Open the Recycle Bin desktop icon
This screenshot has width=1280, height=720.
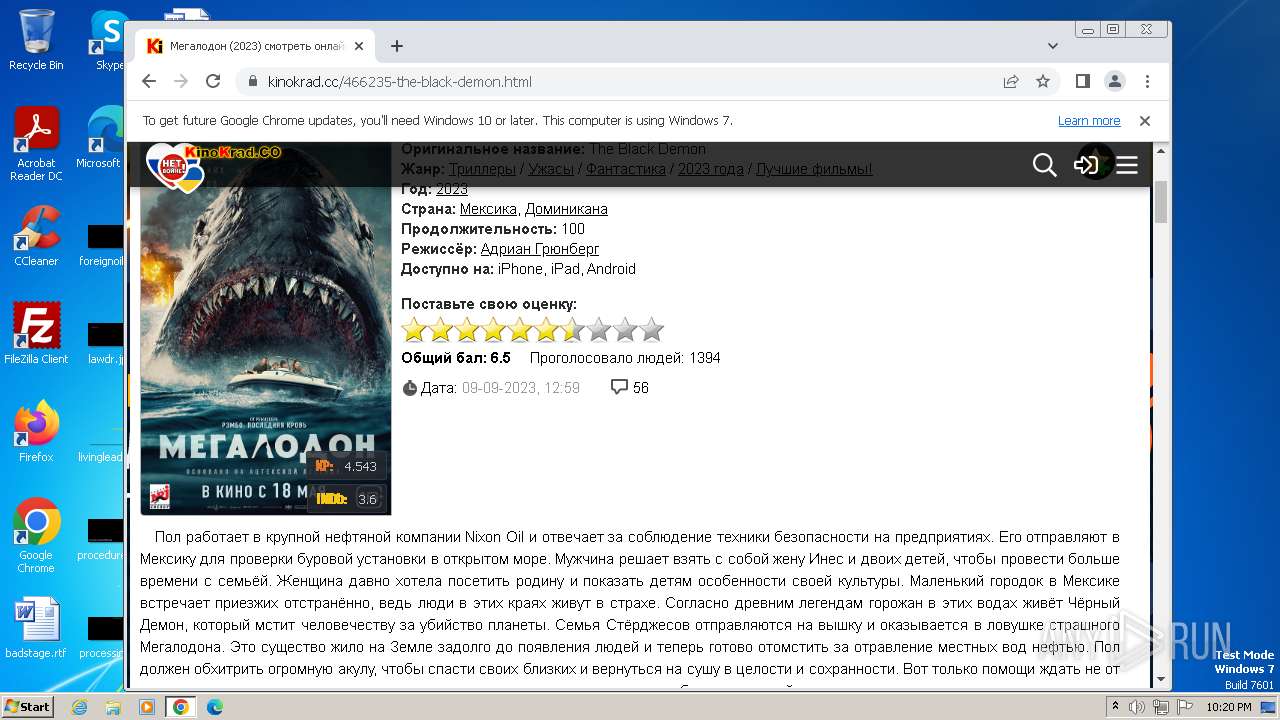[x=36, y=40]
